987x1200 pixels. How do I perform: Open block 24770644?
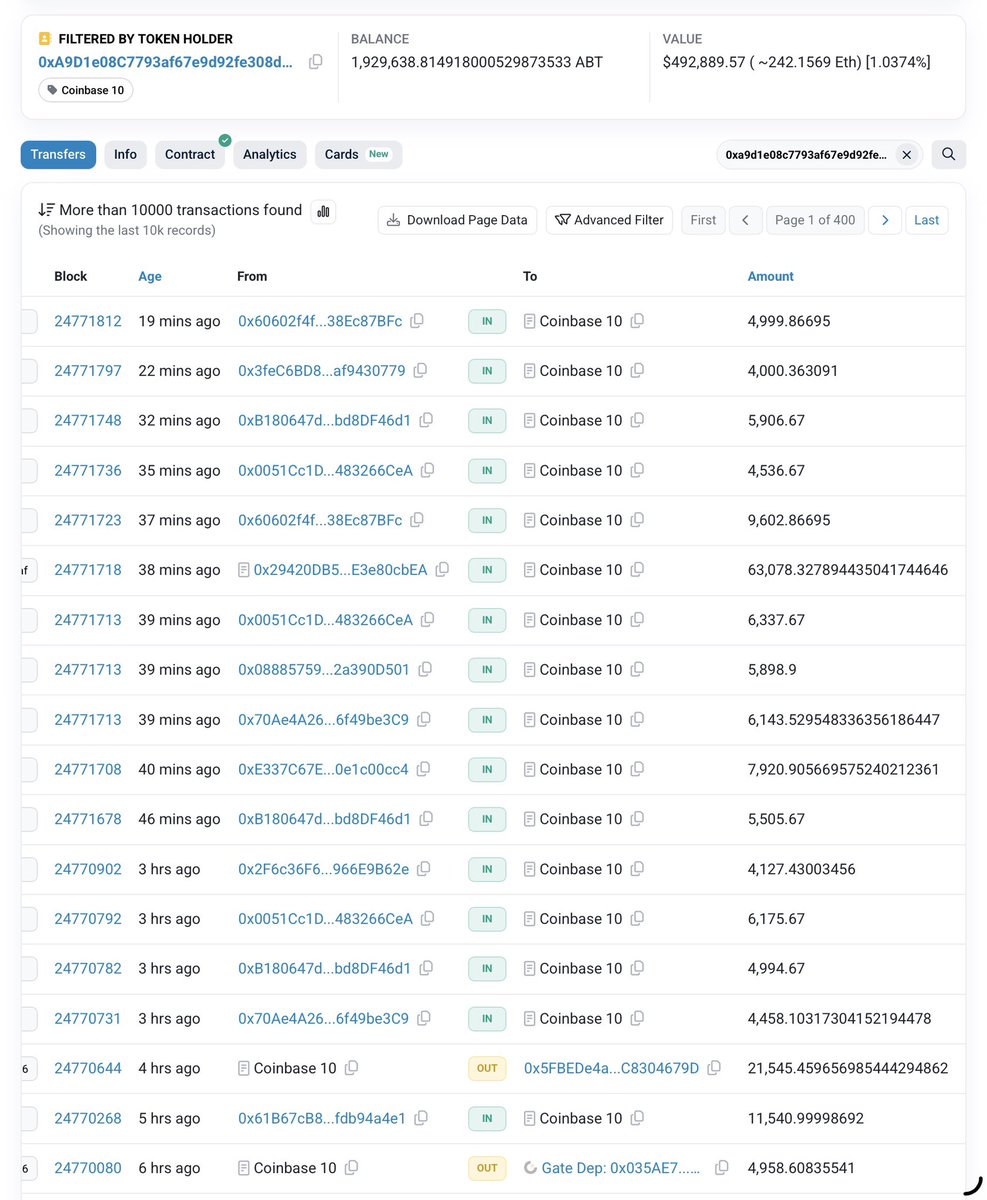point(88,1068)
